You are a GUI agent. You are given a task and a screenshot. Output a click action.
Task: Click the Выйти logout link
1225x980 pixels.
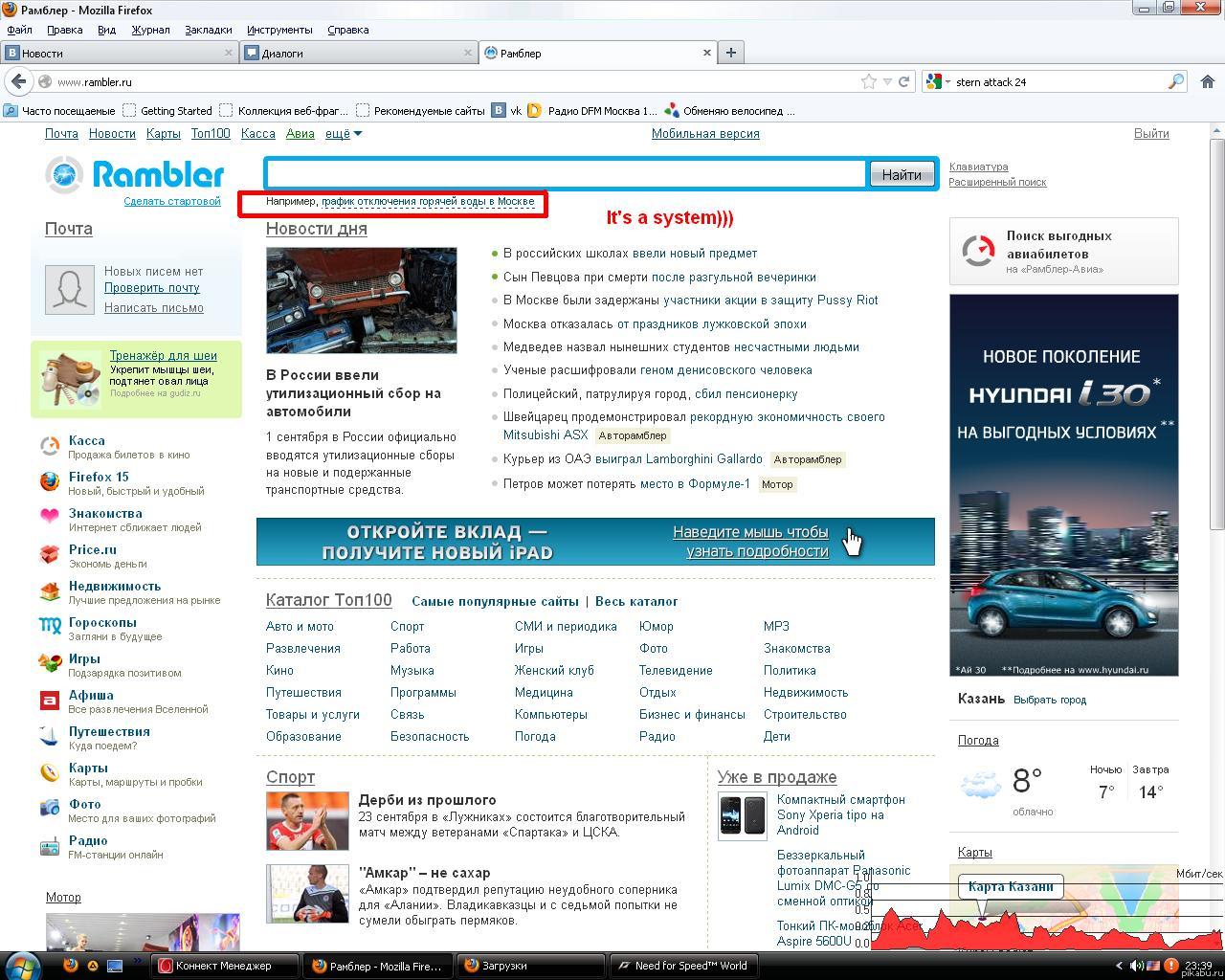1151,134
